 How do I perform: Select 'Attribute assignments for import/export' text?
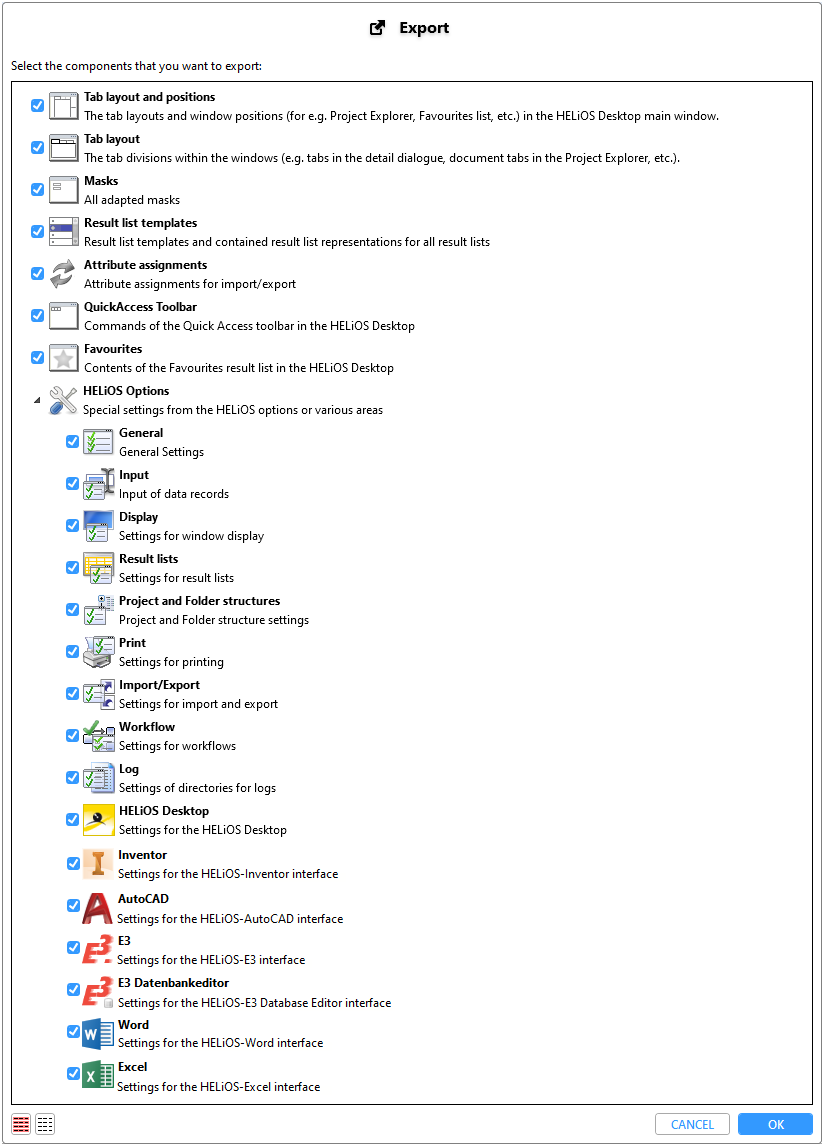190,284
